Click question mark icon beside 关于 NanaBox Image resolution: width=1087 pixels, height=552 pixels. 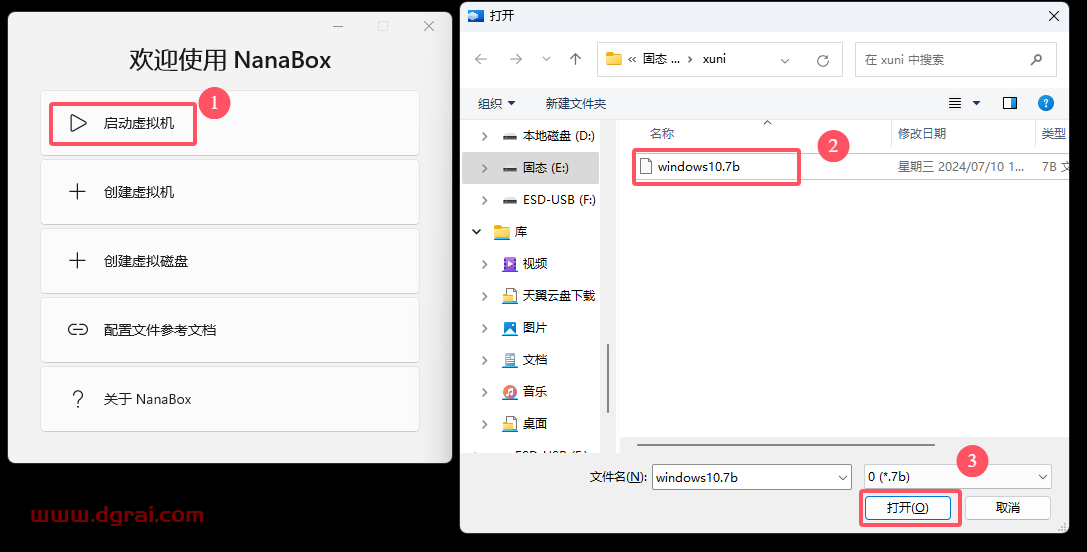click(78, 399)
